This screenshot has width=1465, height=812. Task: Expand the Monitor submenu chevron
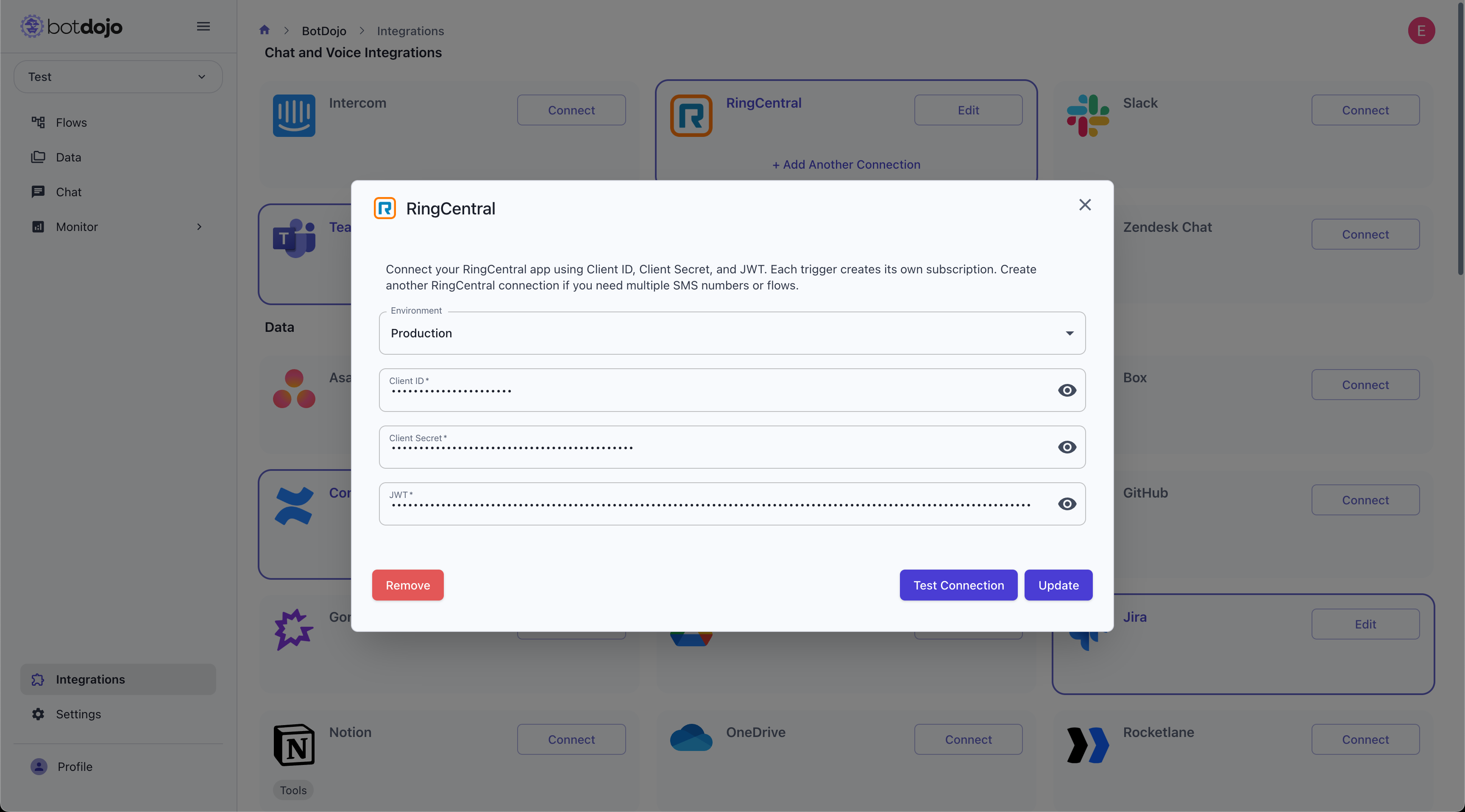click(x=199, y=227)
